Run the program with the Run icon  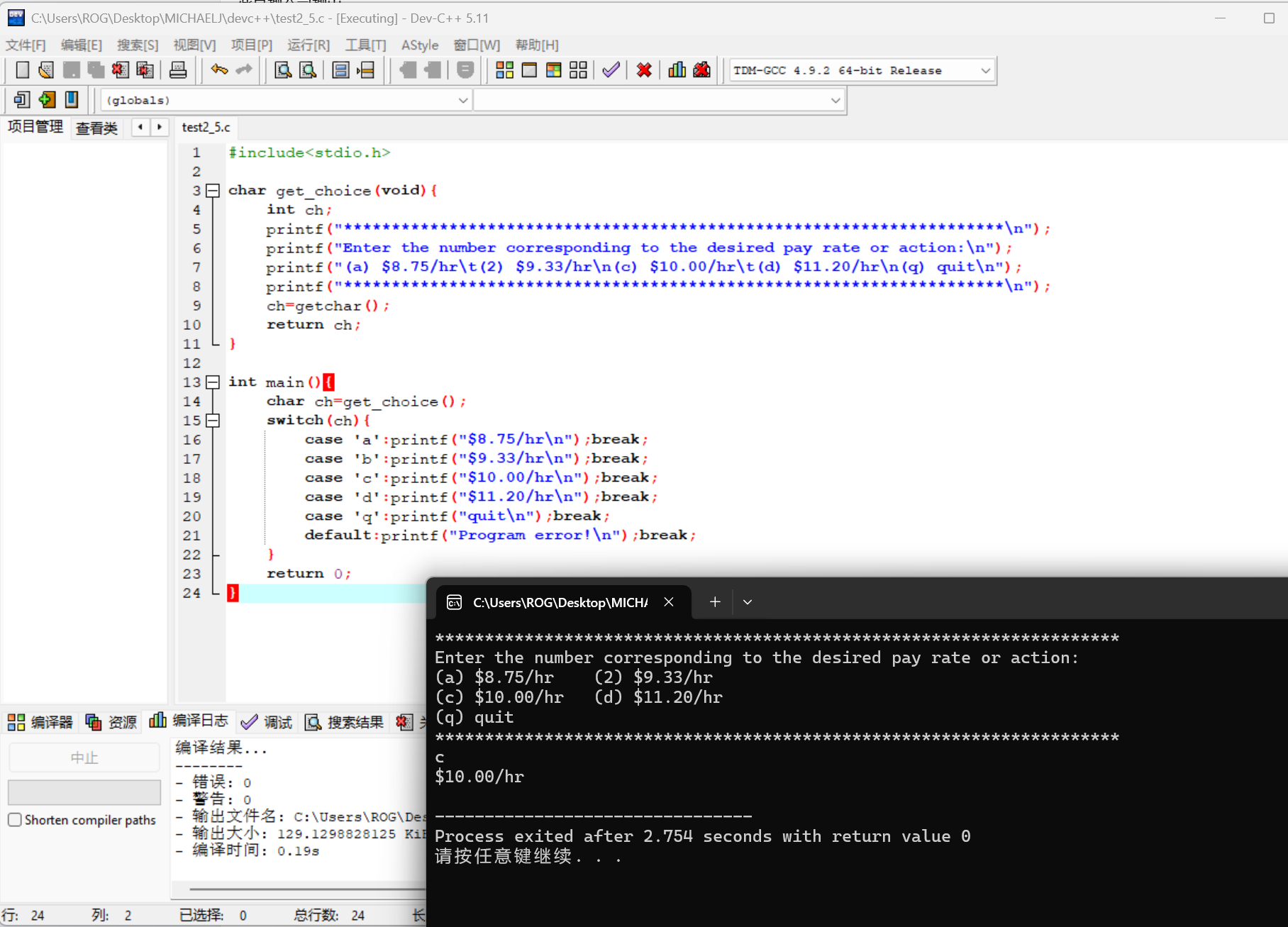pos(529,70)
